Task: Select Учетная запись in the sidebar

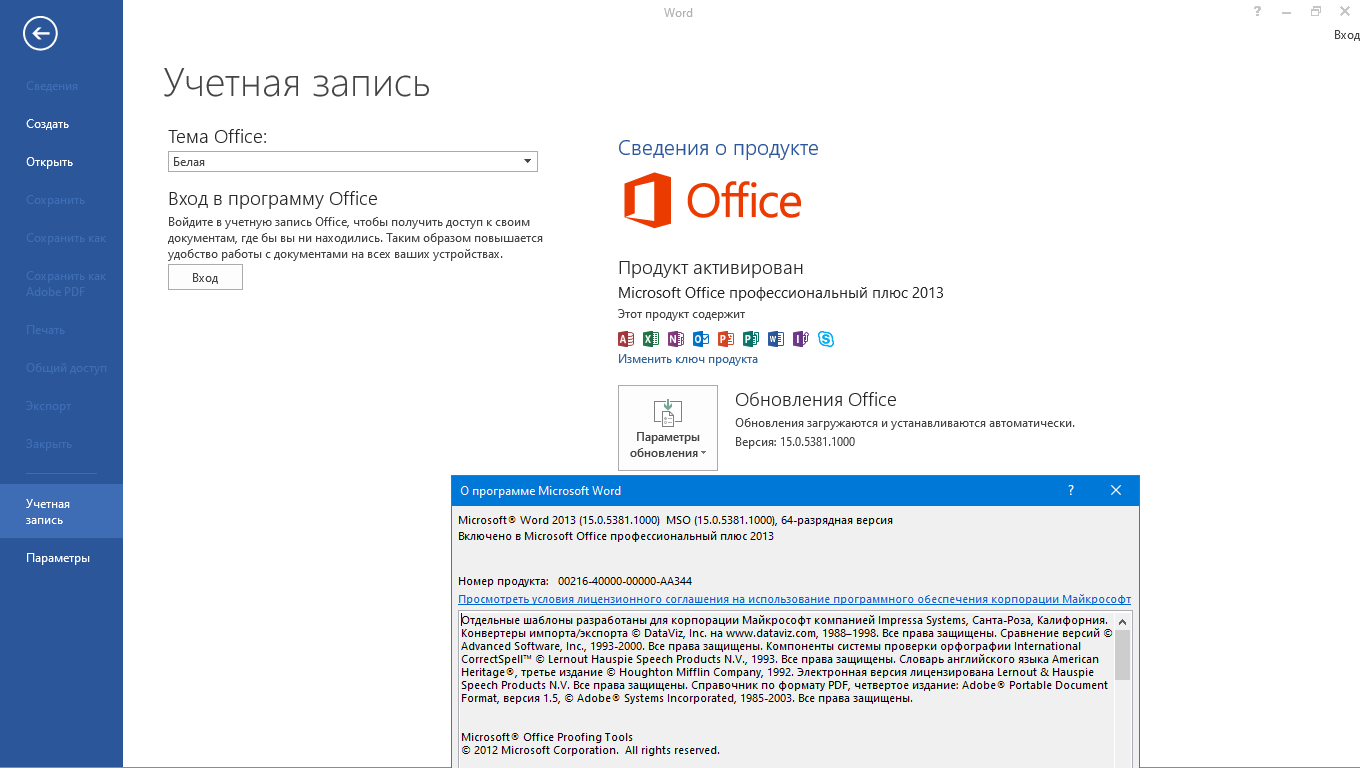Action: point(61,512)
